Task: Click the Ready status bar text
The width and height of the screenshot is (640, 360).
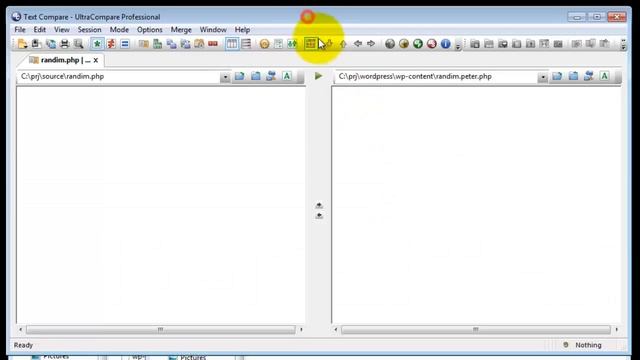Action: point(23,345)
